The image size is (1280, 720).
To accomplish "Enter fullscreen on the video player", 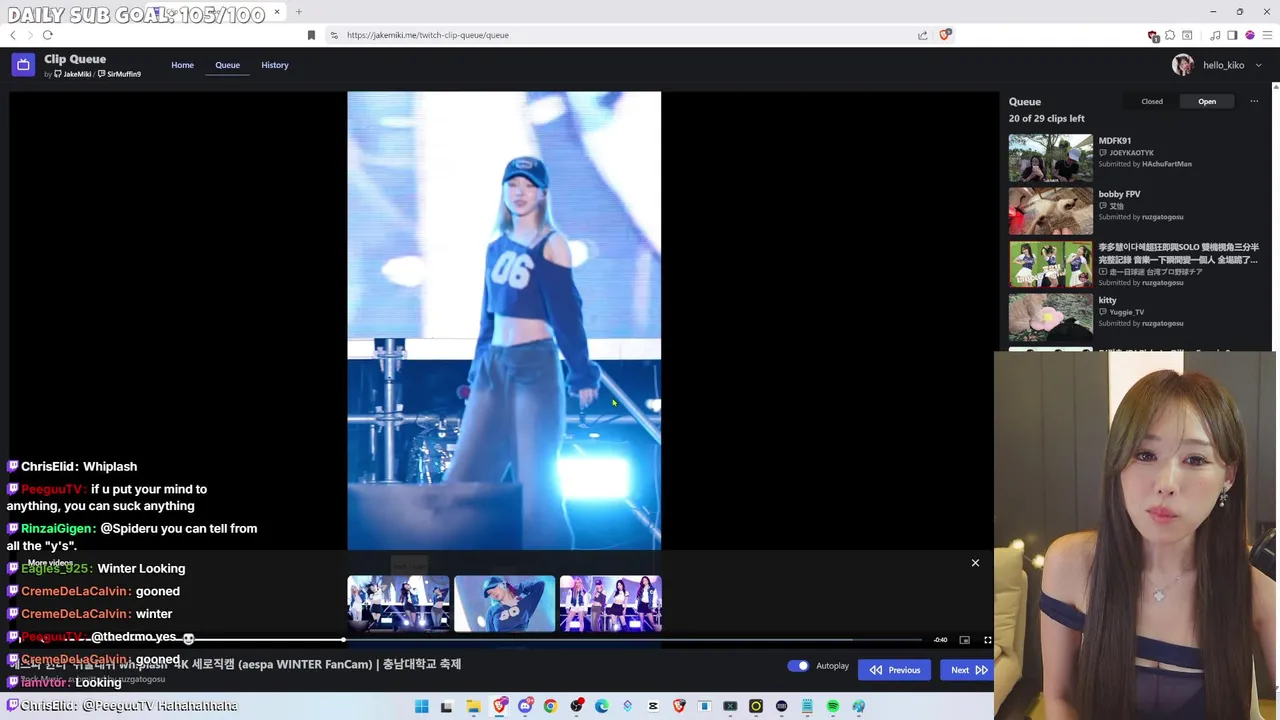I will click(x=987, y=640).
